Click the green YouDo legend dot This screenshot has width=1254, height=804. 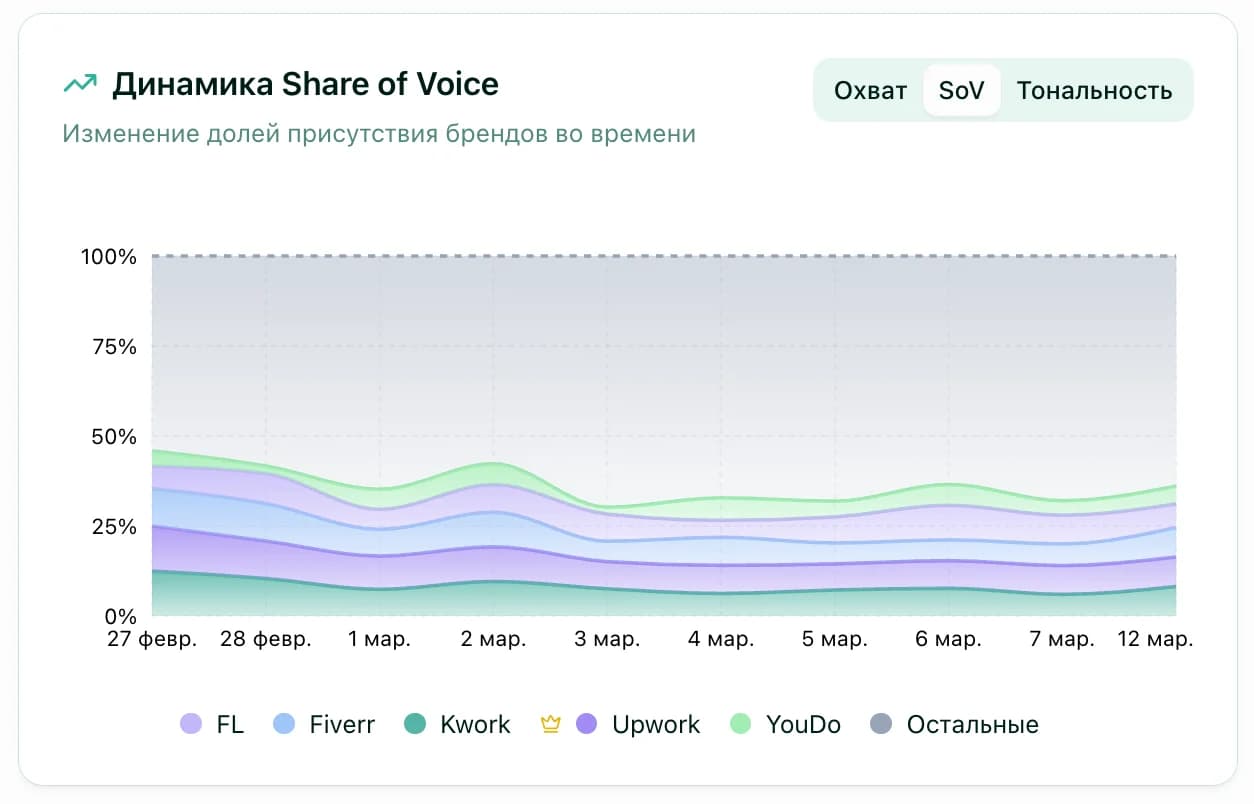coord(741,724)
